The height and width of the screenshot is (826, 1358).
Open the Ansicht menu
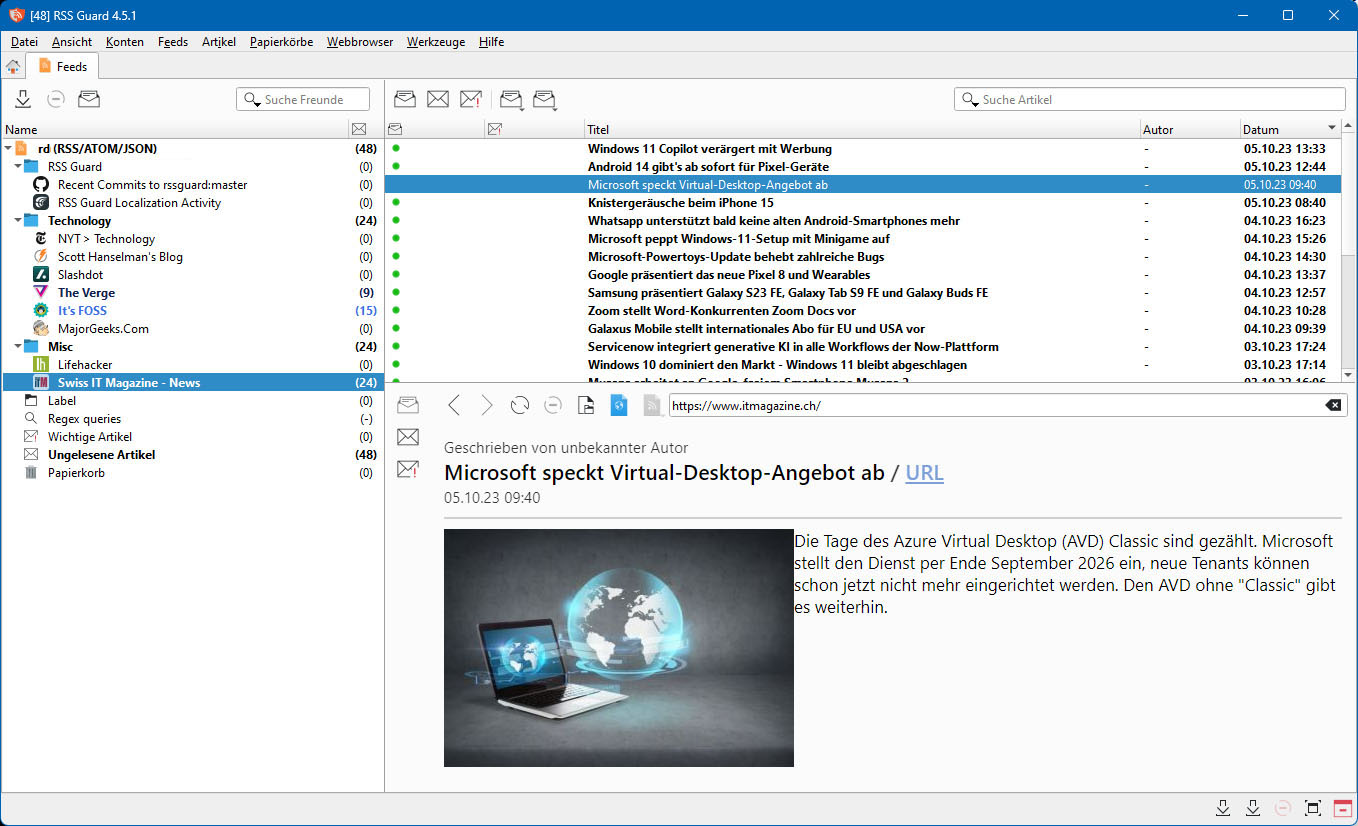[x=72, y=42]
